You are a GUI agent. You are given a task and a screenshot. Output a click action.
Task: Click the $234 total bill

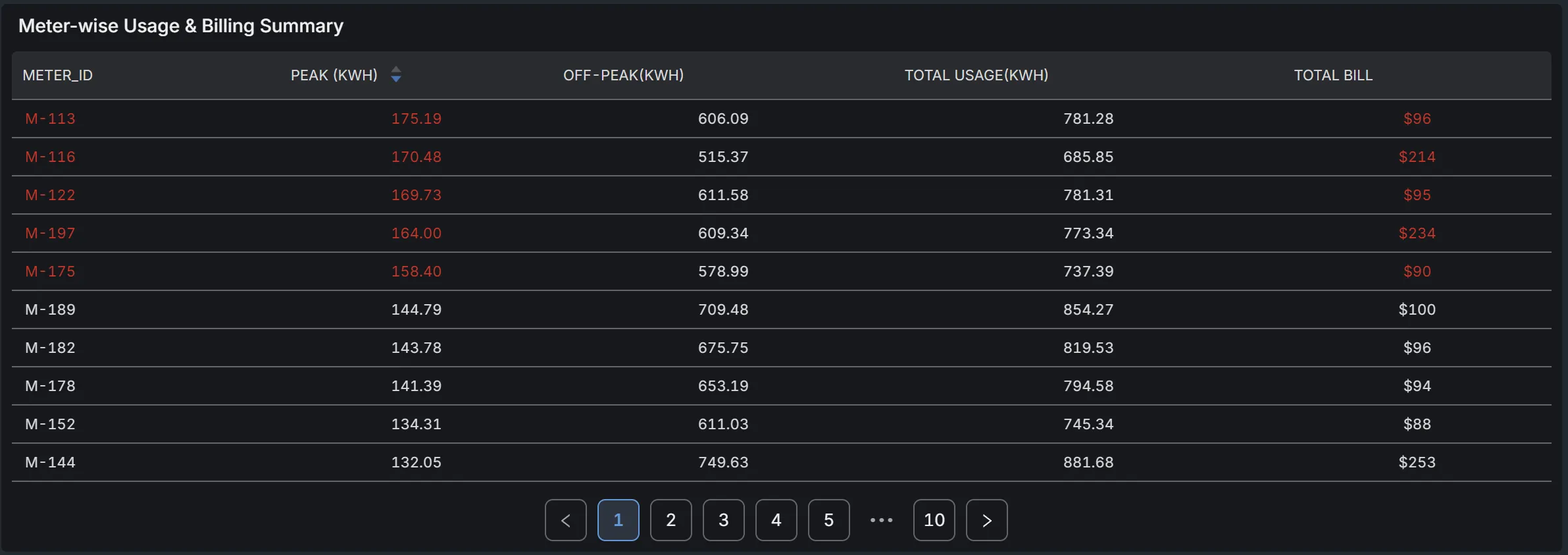point(1417,233)
